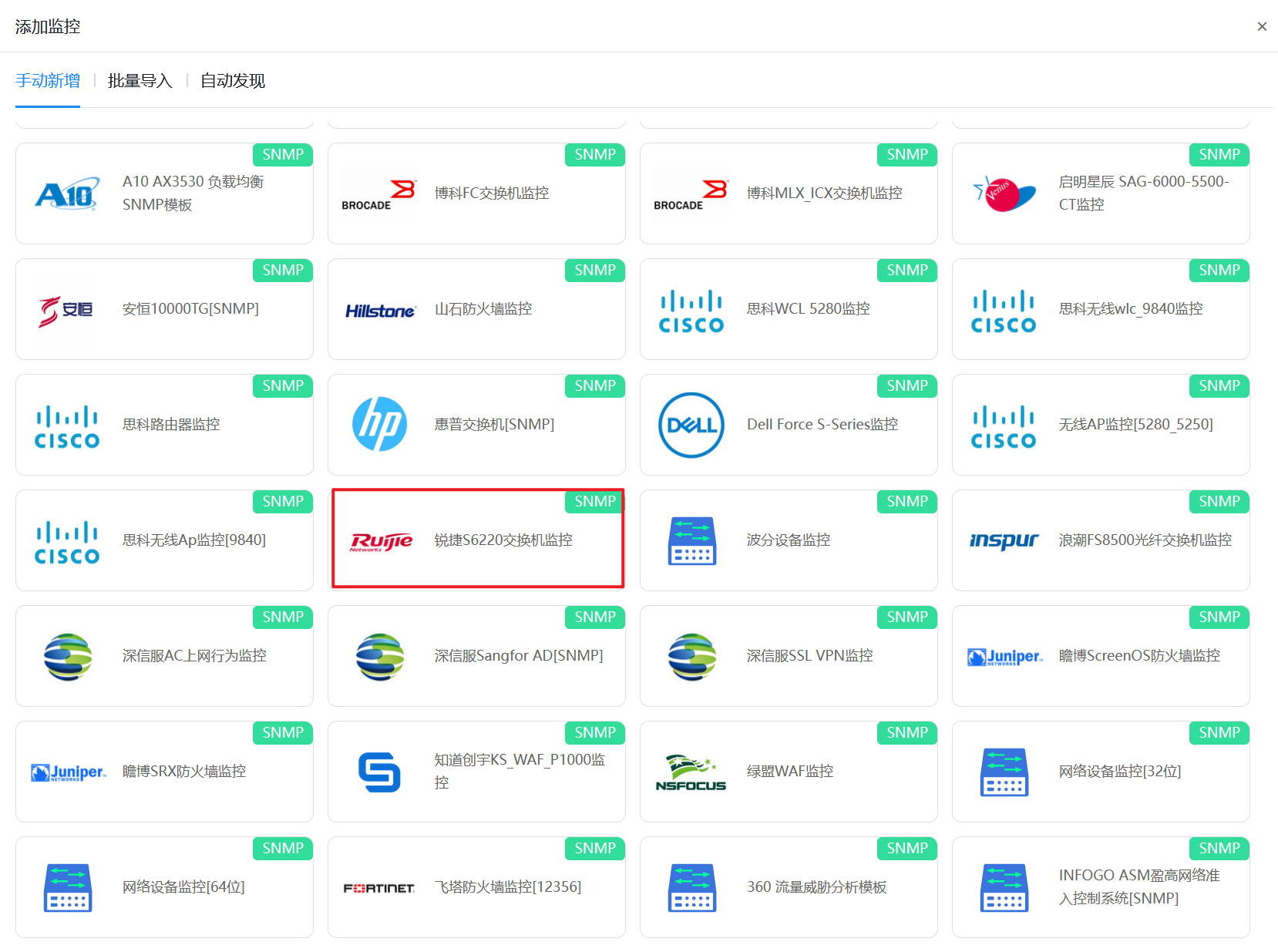Select 深信服SSL VPN监控 template
The height and width of the screenshot is (952, 1278).
click(x=789, y=656)
